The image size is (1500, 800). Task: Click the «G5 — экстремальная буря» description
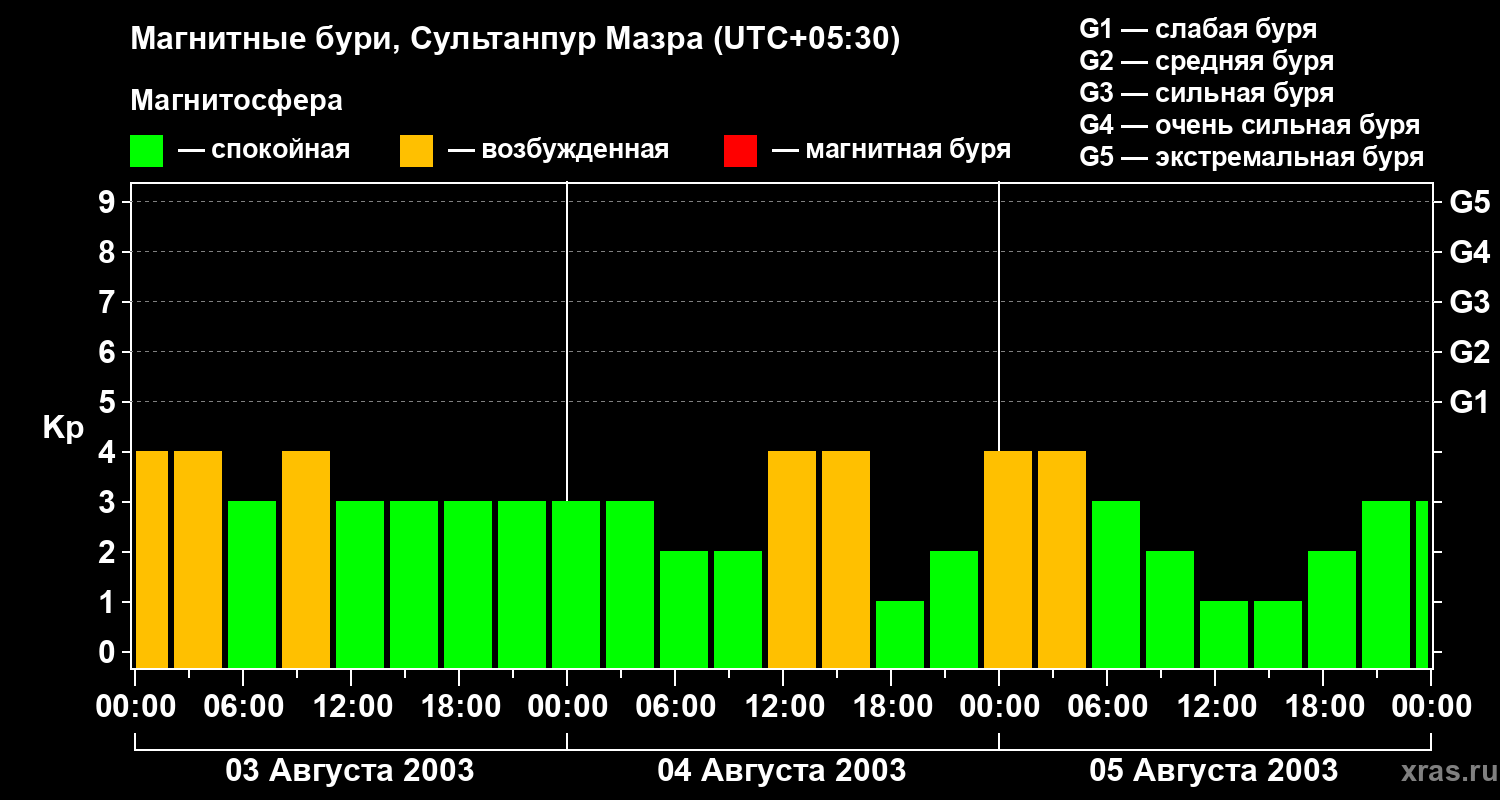[x=1251, y=157]
